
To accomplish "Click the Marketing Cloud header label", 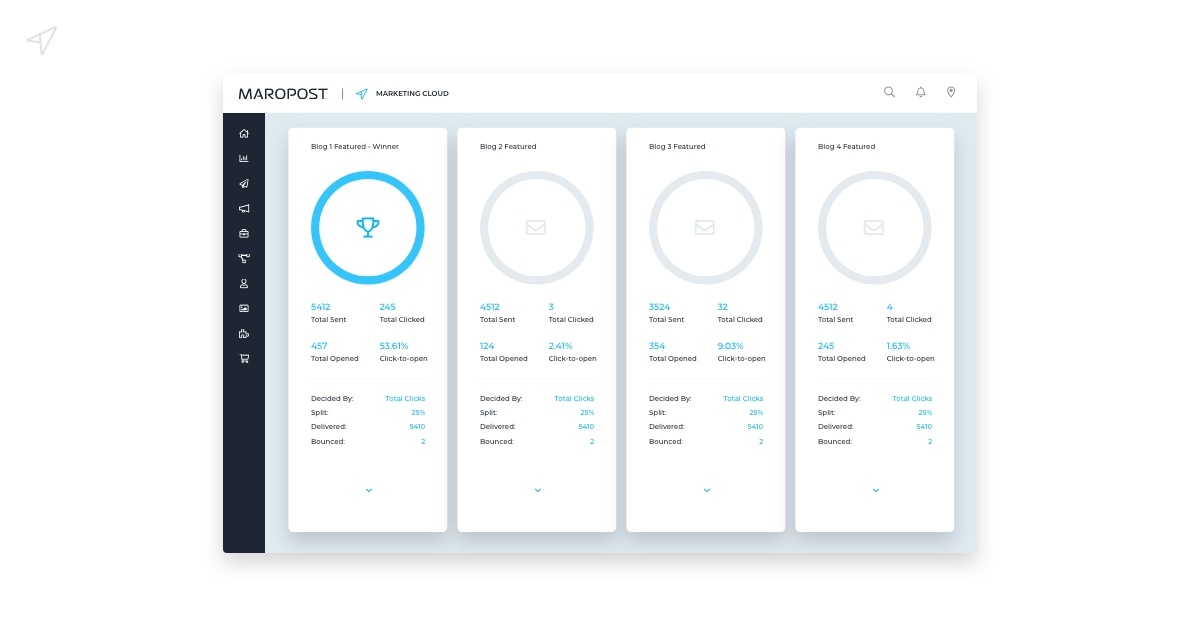I will click(411, 94).
